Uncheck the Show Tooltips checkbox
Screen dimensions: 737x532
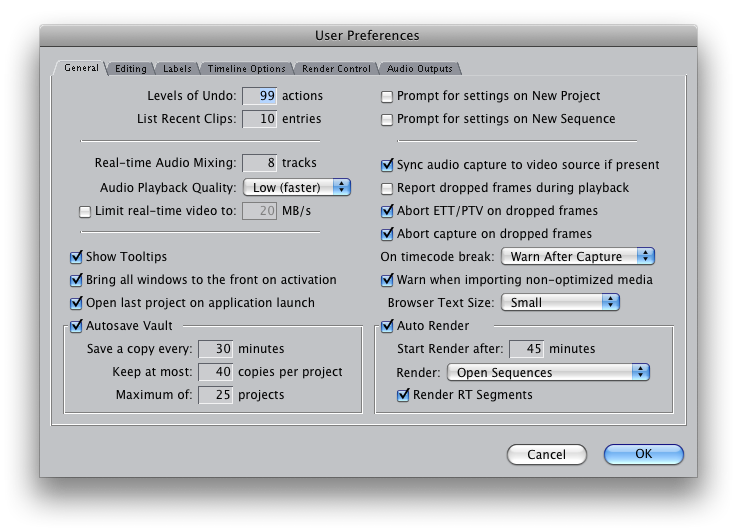[x=76, y=258]
